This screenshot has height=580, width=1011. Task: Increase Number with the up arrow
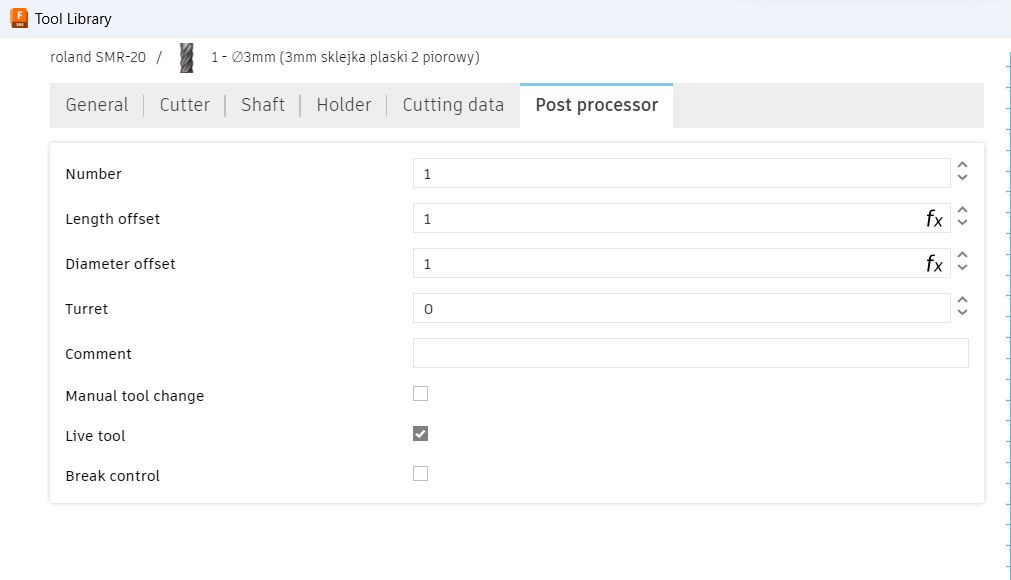[963, 166]
